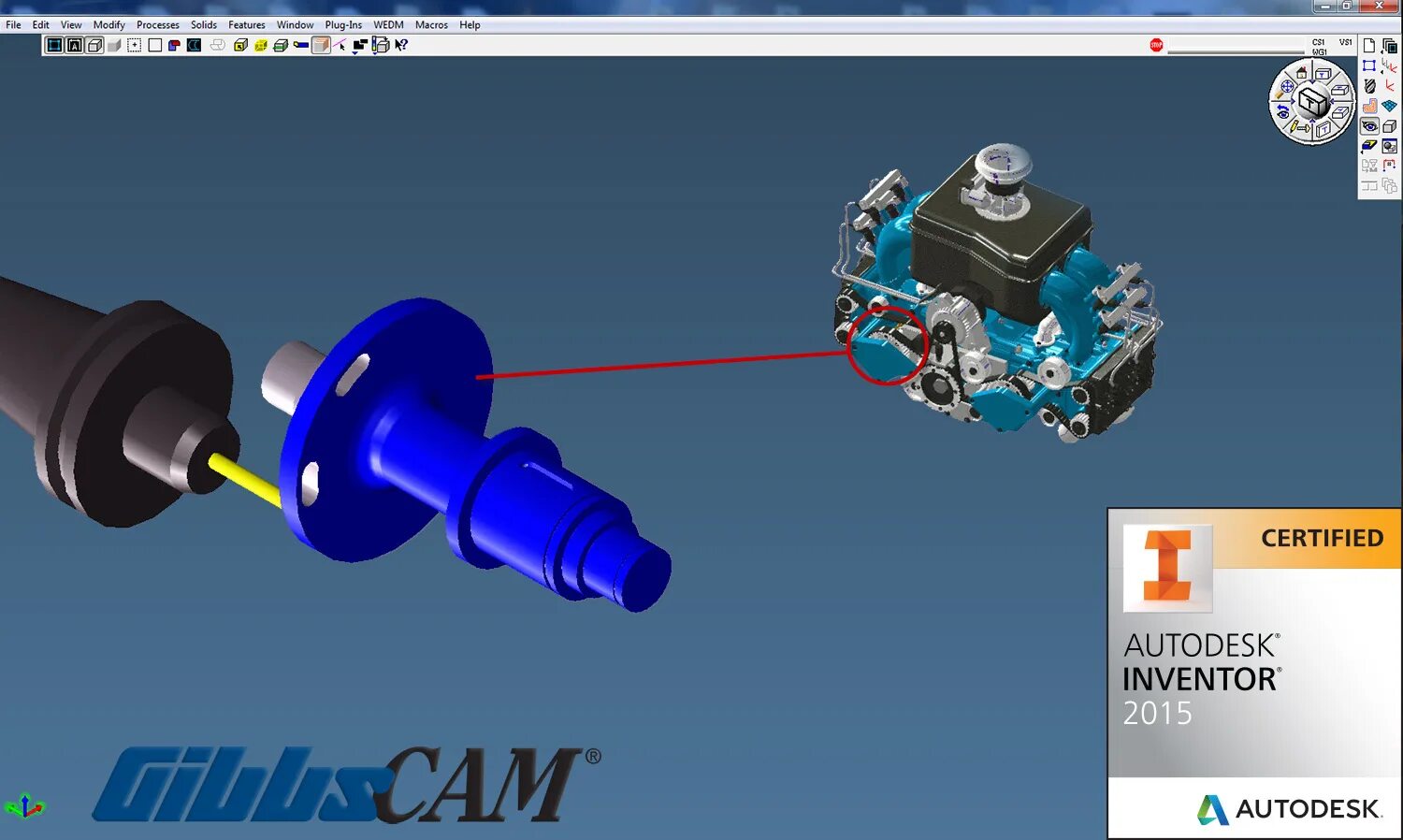Click the red bracket hash icon
The image size is (1403, 840).
(1390, 165)
